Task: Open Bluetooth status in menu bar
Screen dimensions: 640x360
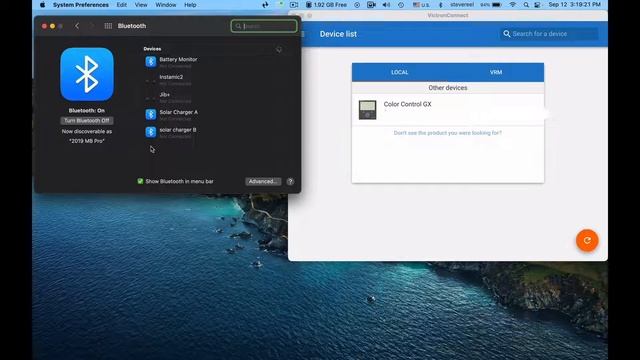Action: 440,5
